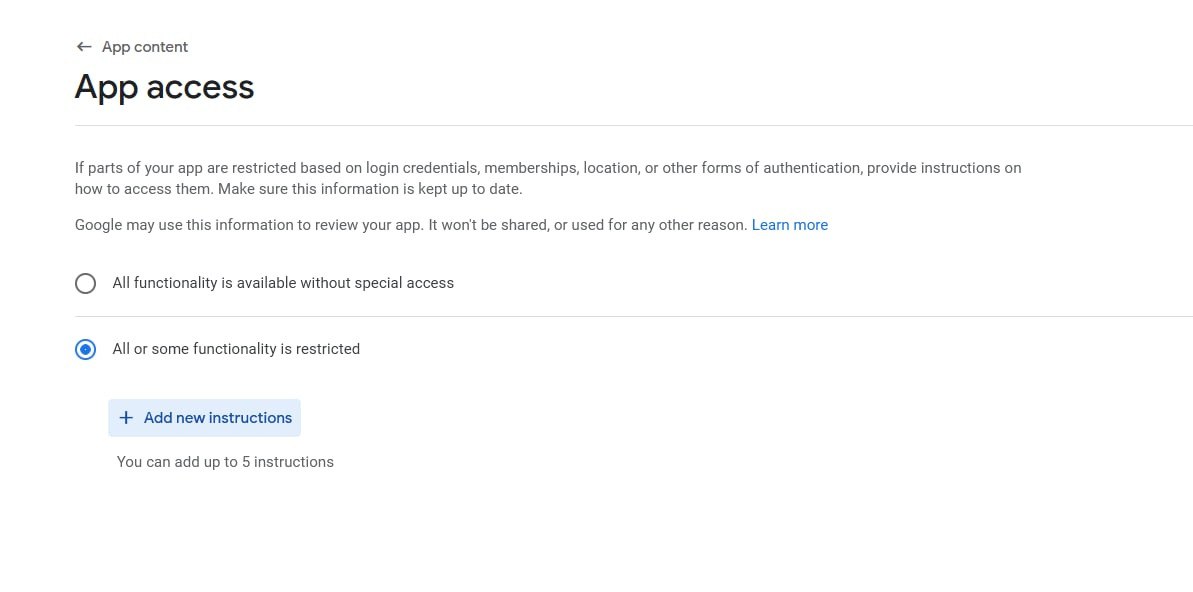Screen dimensions: 1193x592
Task: Click the 'Google may use this information' sentence
Action: [410, 225]
